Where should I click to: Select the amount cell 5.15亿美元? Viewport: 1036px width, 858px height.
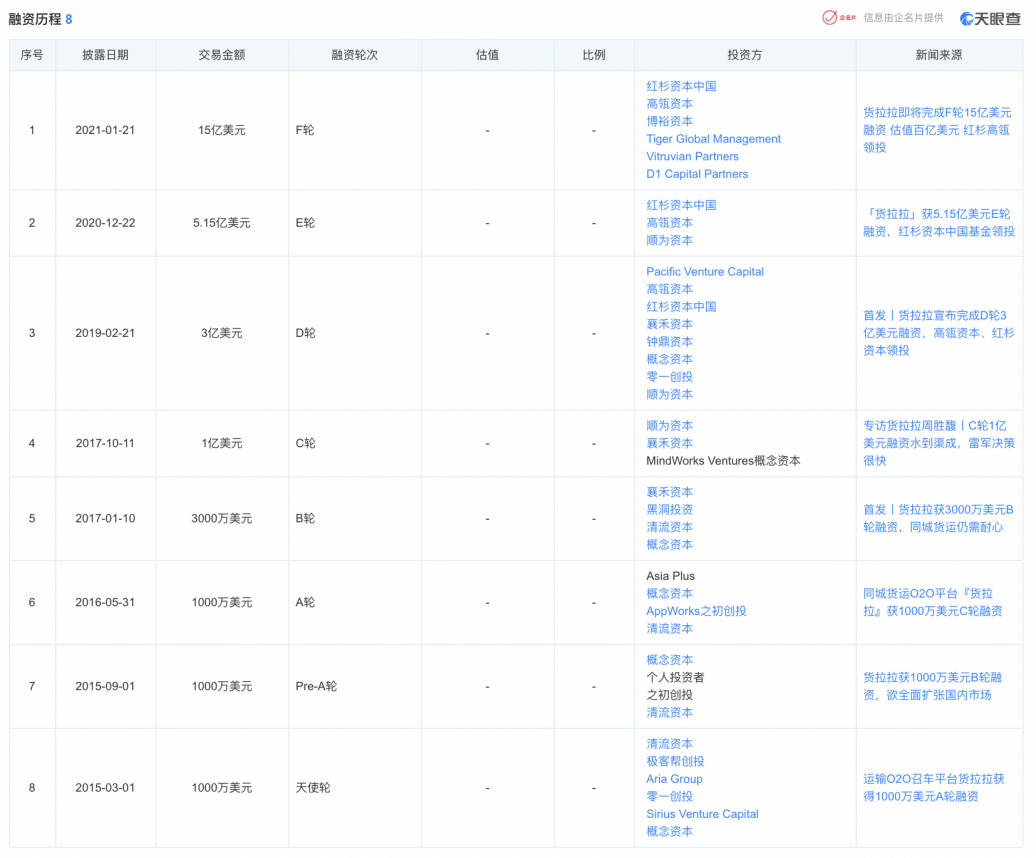[222, 223]
